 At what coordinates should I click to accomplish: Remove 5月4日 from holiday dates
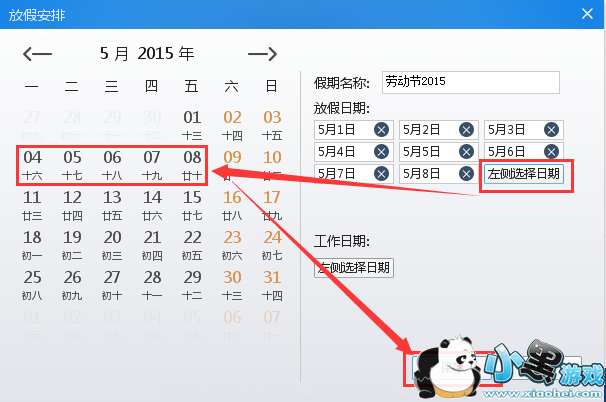[x=381, y=152]
